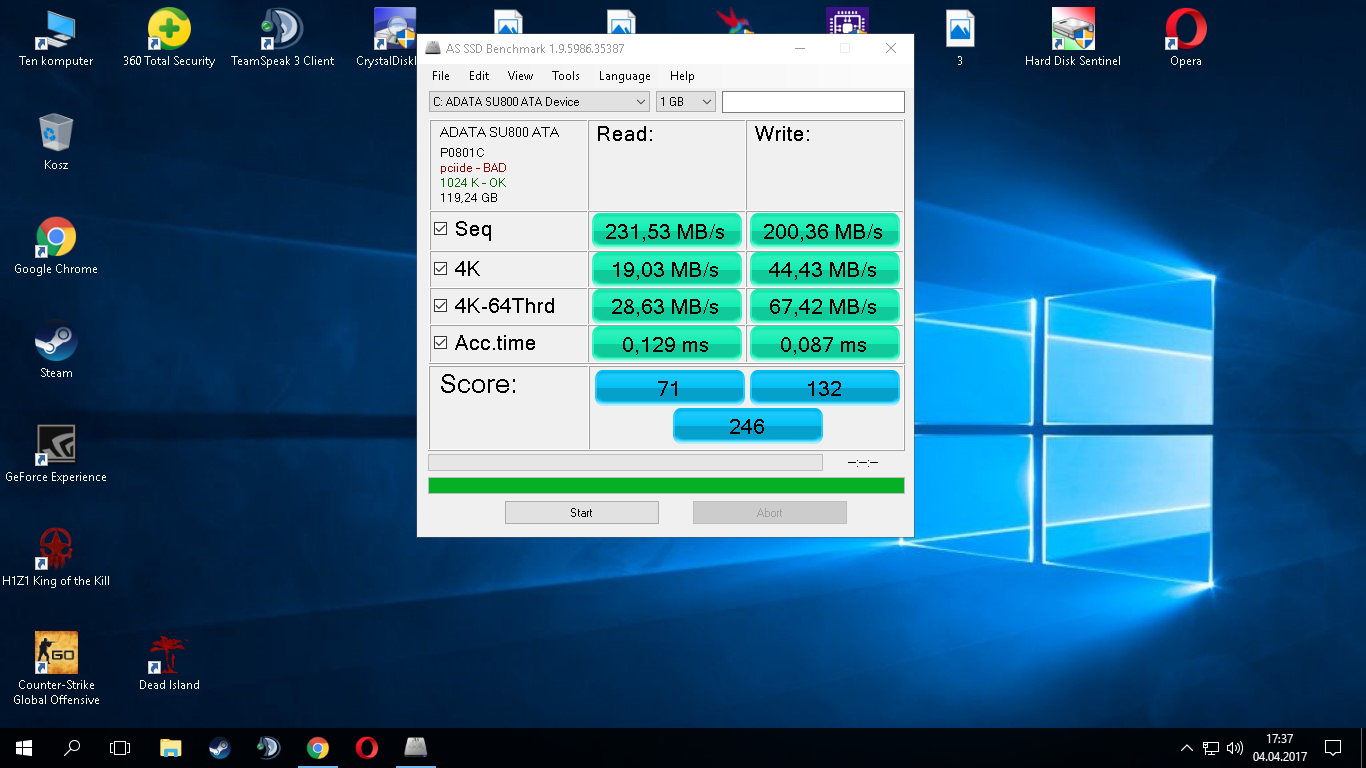Select the Steam desktop shortcut
1366x768 pixels.
tap(56, 350)
